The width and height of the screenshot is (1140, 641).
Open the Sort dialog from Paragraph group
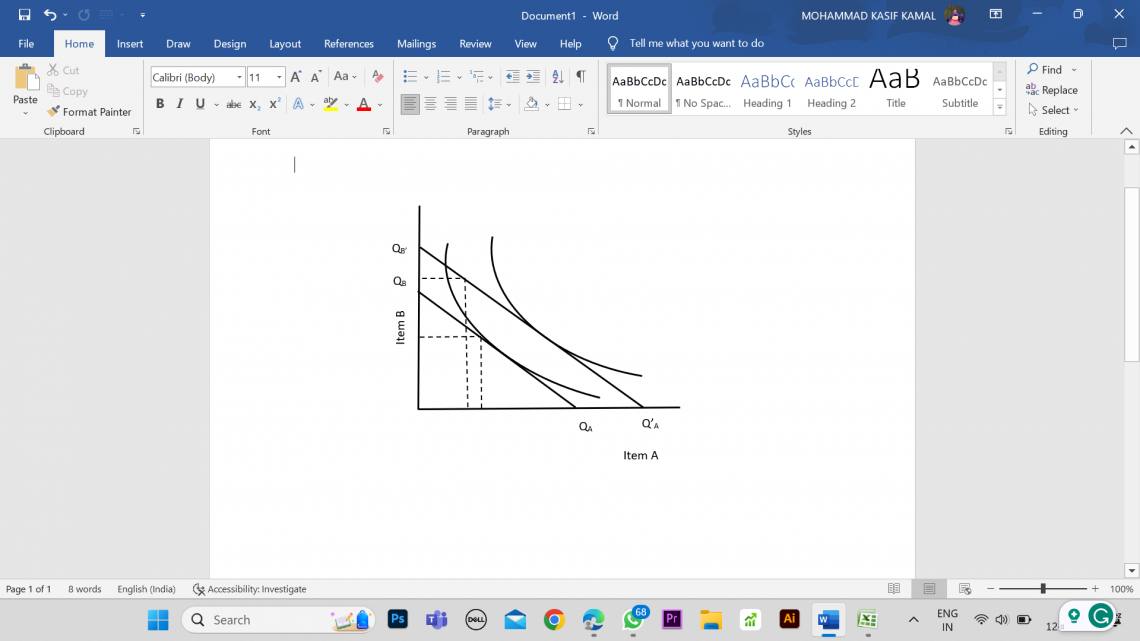click(x=558, y=75)
